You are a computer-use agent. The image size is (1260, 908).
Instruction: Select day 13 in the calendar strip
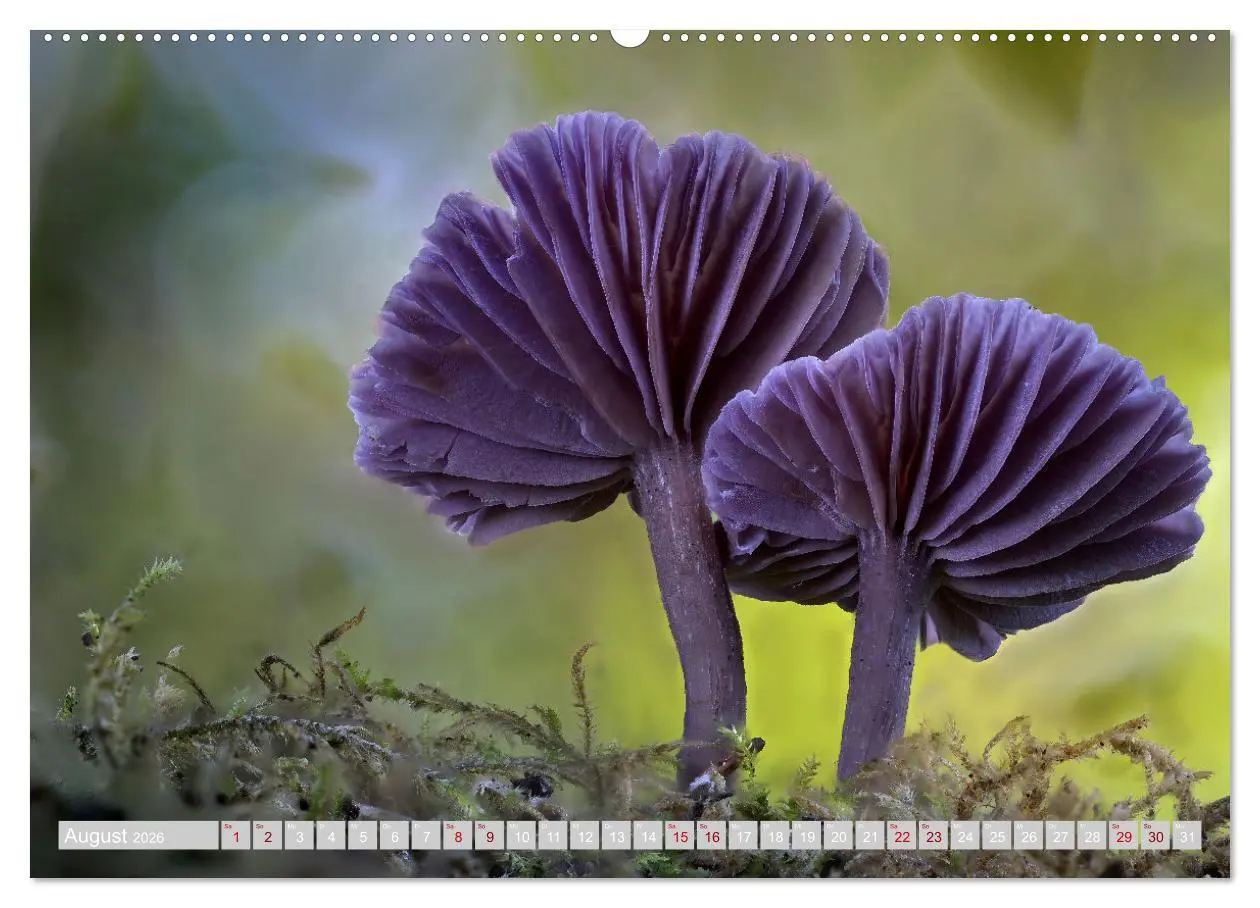pos(616,836)
